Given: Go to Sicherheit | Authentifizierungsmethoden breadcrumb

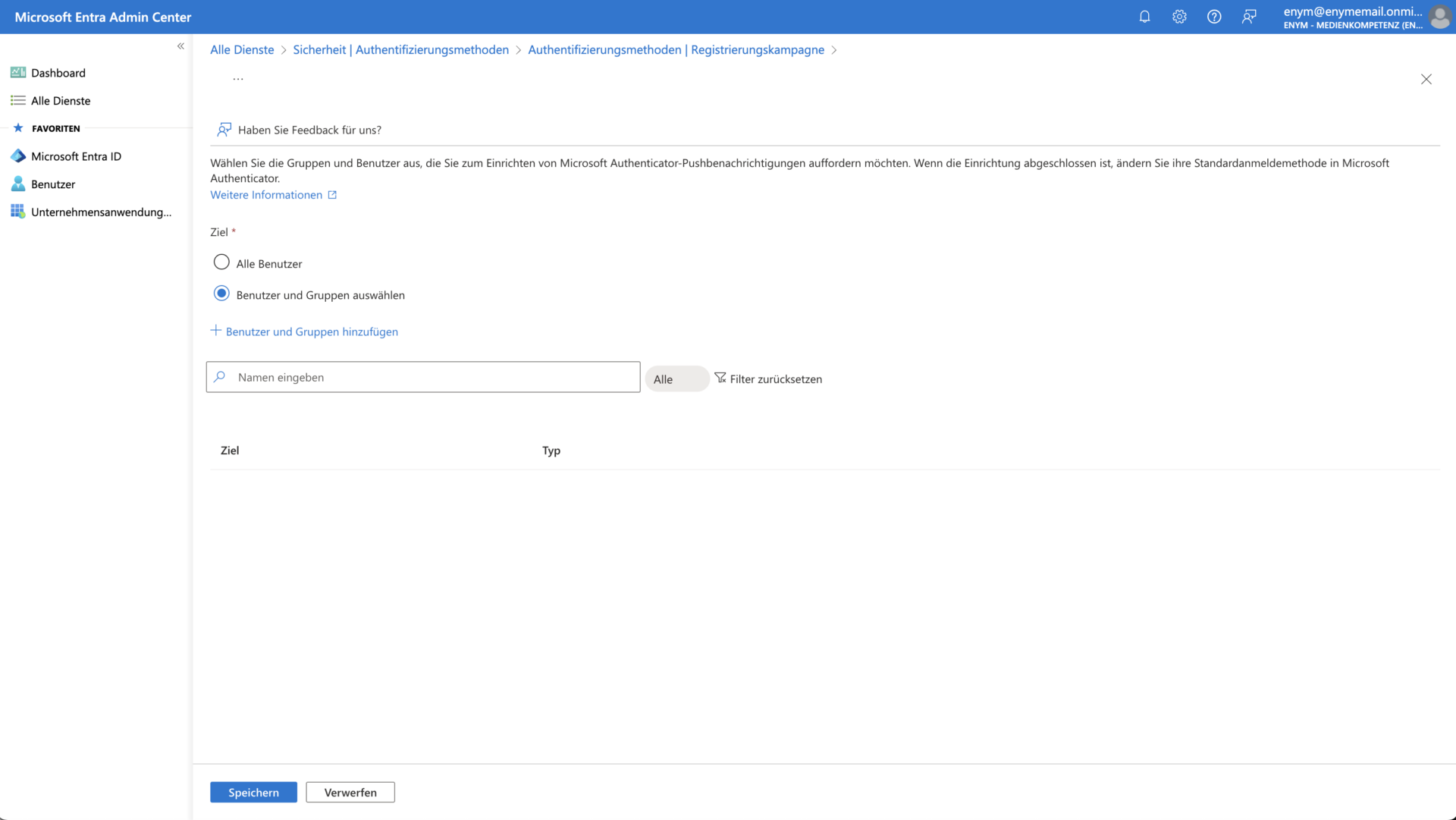Looking at the screenshot, I should 400,50.
